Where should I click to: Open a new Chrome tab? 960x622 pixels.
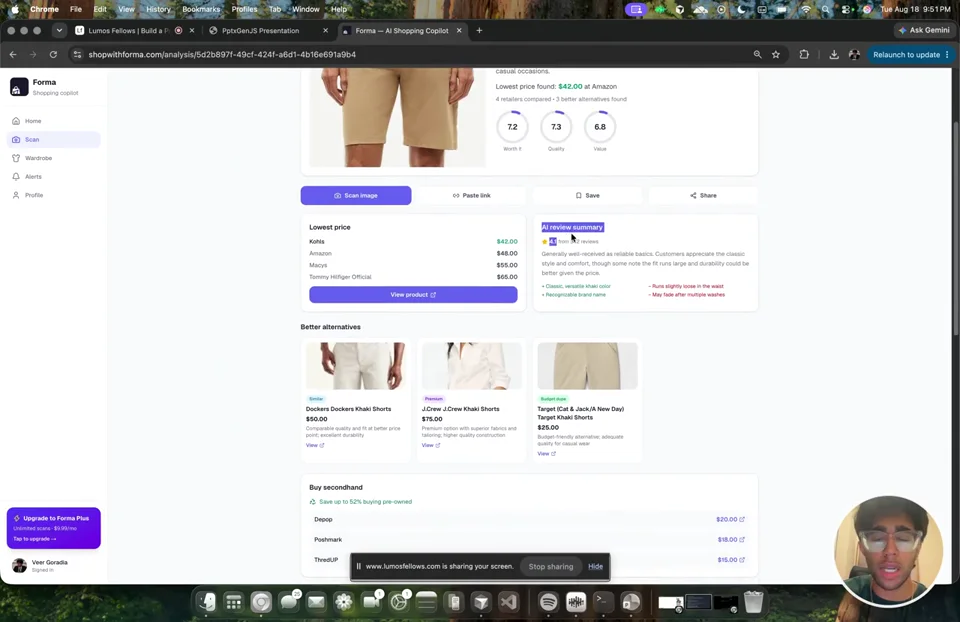click(x=479, y=30)
